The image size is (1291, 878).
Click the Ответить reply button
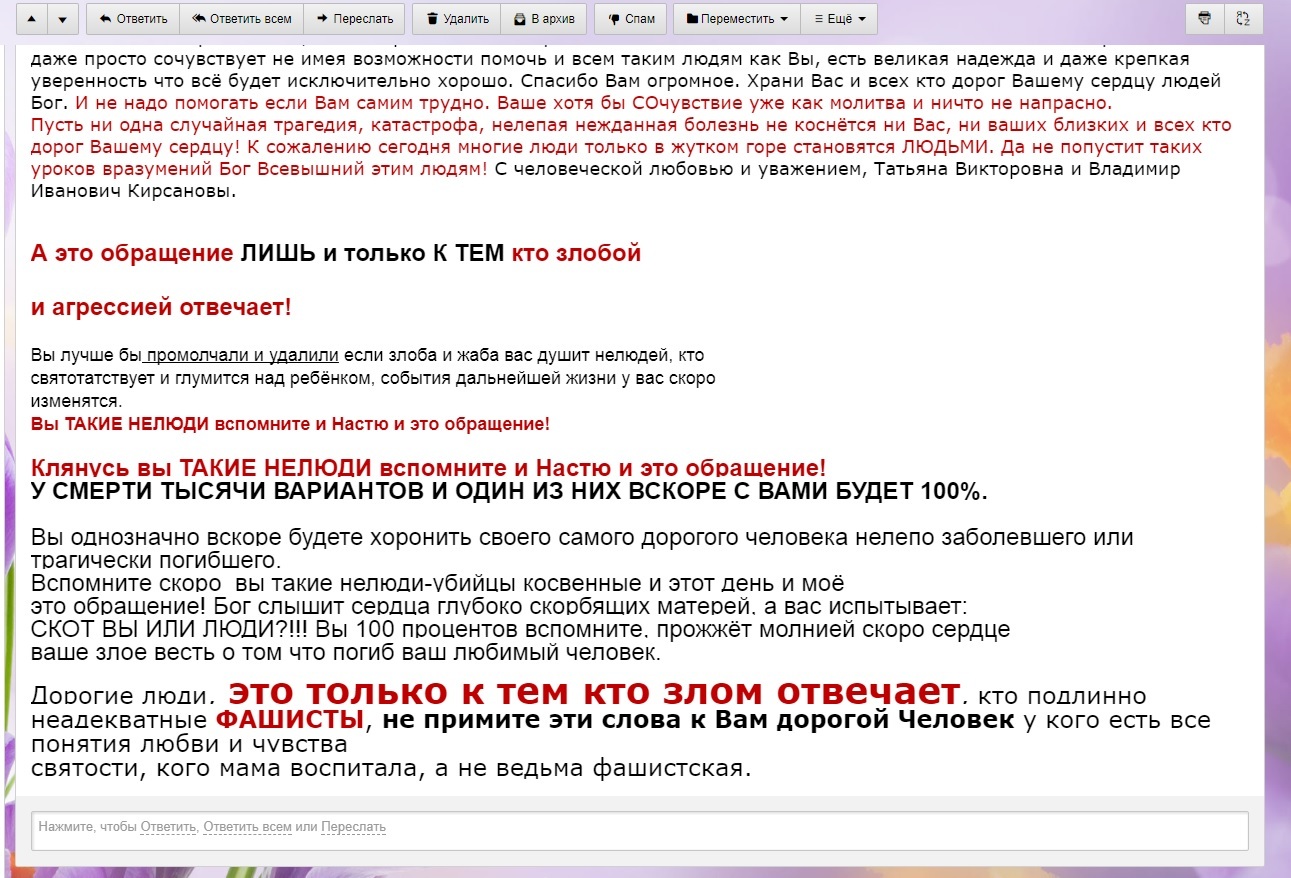(133, 19)
